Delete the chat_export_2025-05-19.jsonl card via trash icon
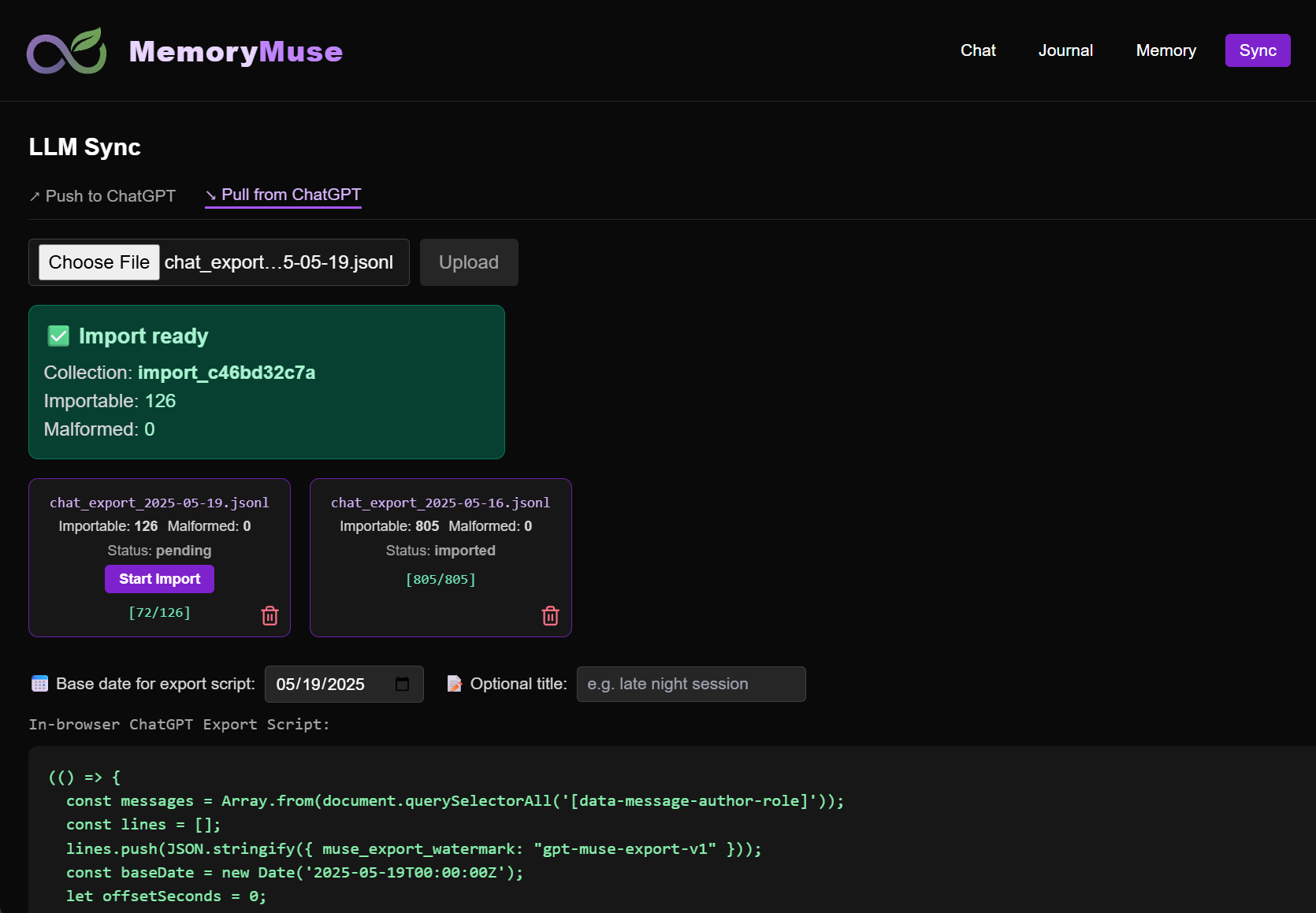The width and height of the screenshot is (1316, 913). 270,615
